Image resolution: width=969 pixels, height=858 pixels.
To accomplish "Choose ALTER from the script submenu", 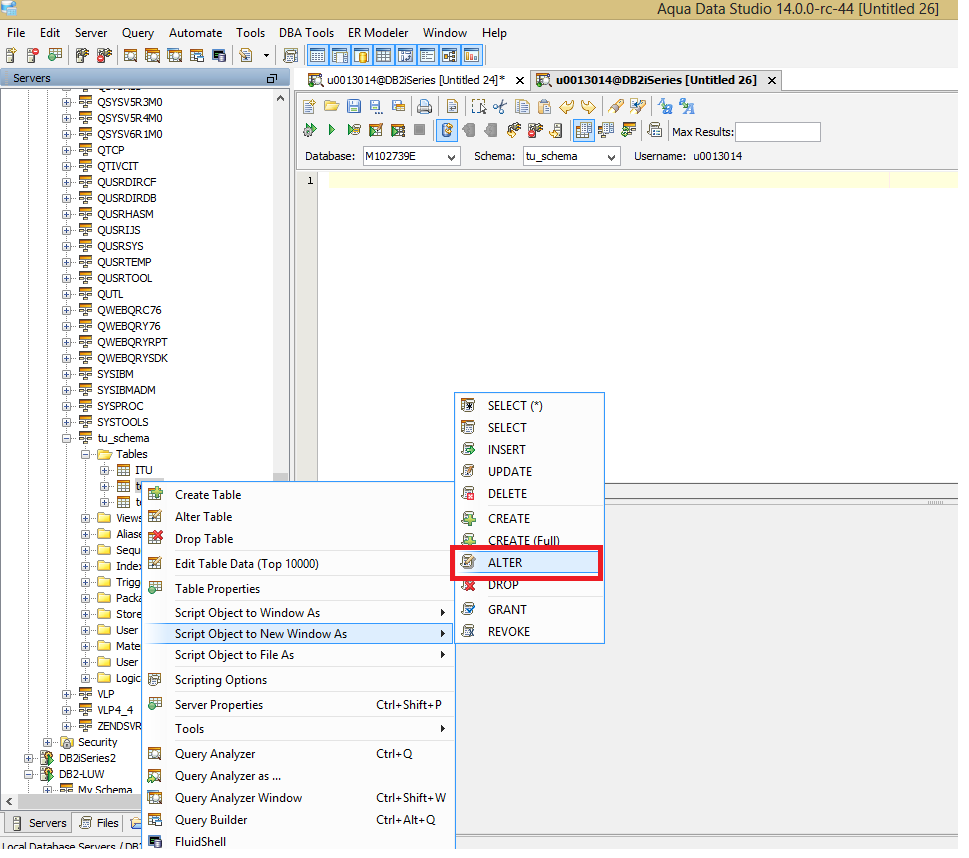I will [x=528, y=563].
